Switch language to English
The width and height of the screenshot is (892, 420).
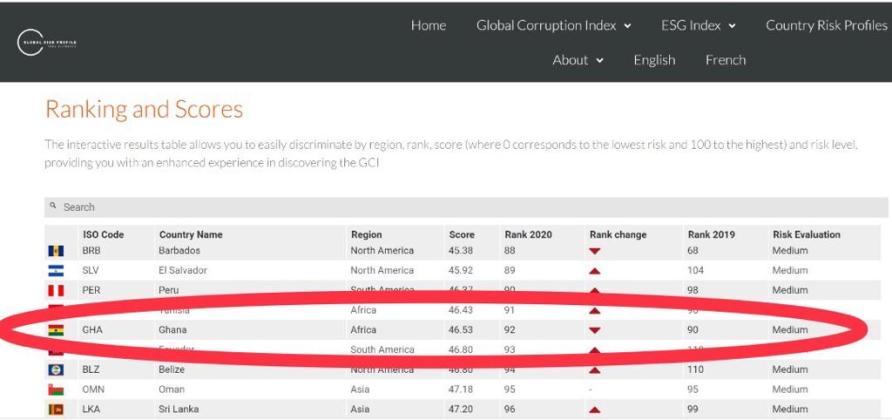654,60
